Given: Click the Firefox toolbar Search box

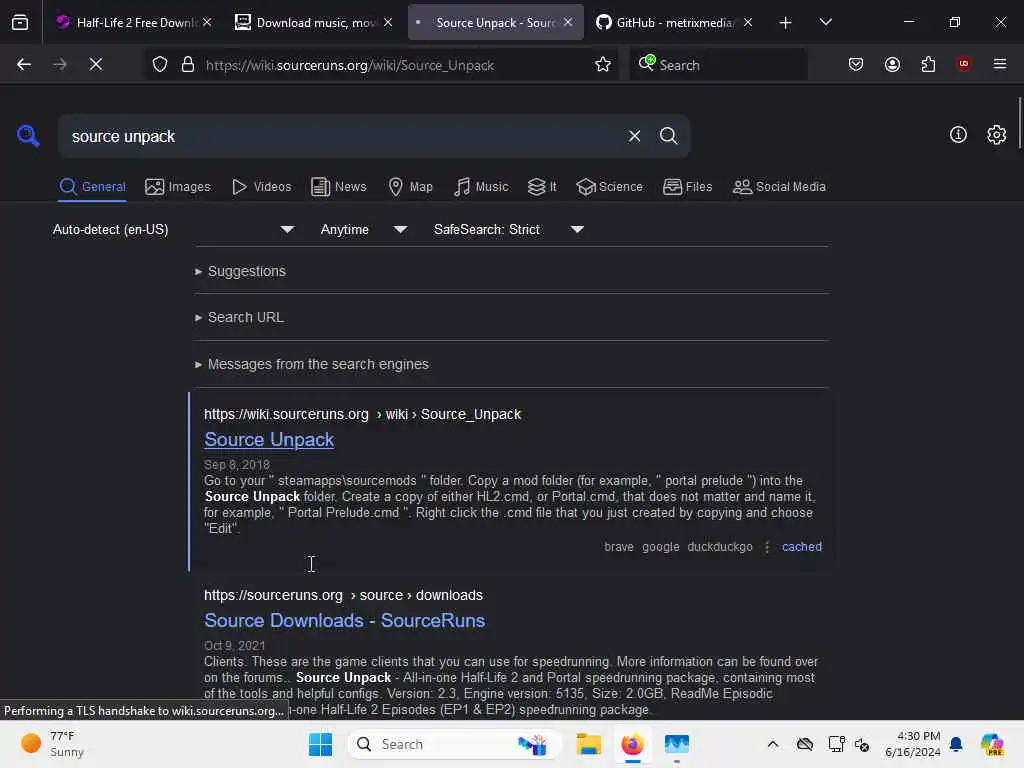Looking at the screenshot, I should [x=718, y=65].
